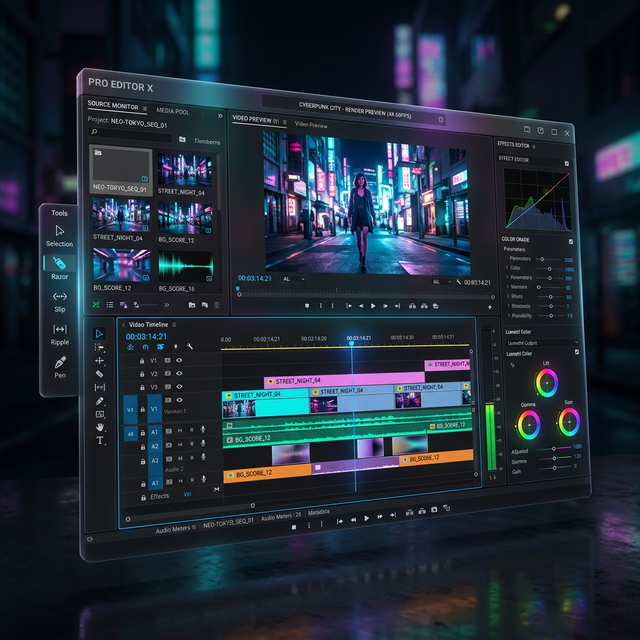Click the search magnifier in the project panel
Screen dimensions: 640x640
coord(94,131)
